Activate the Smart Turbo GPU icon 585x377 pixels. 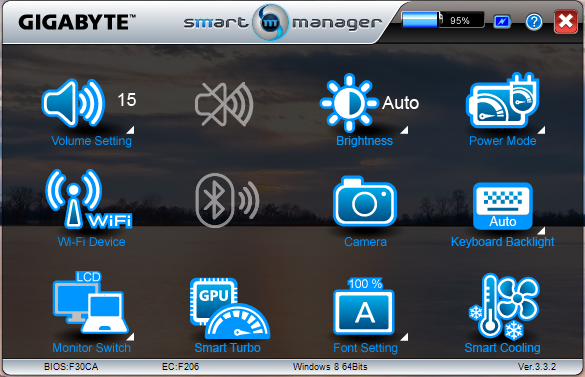coord(230,308)
